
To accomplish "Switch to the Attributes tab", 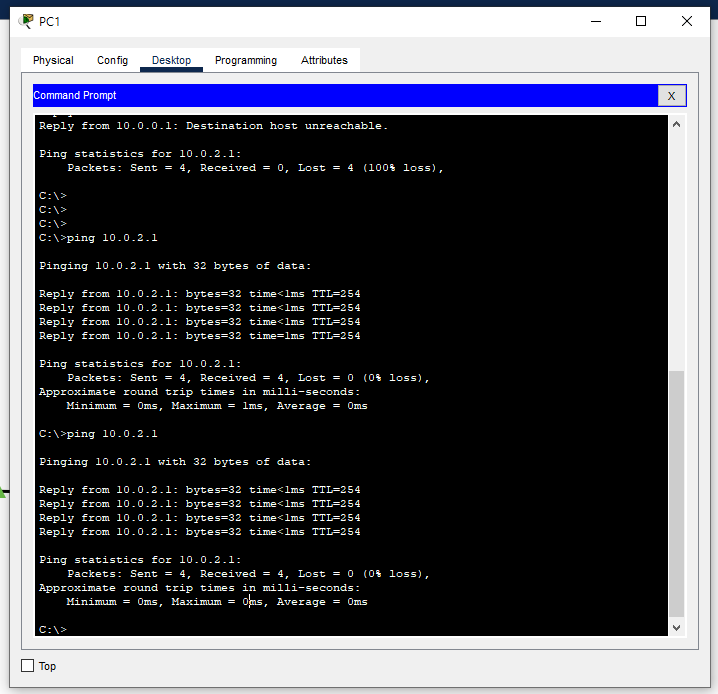I will (324, 60).
